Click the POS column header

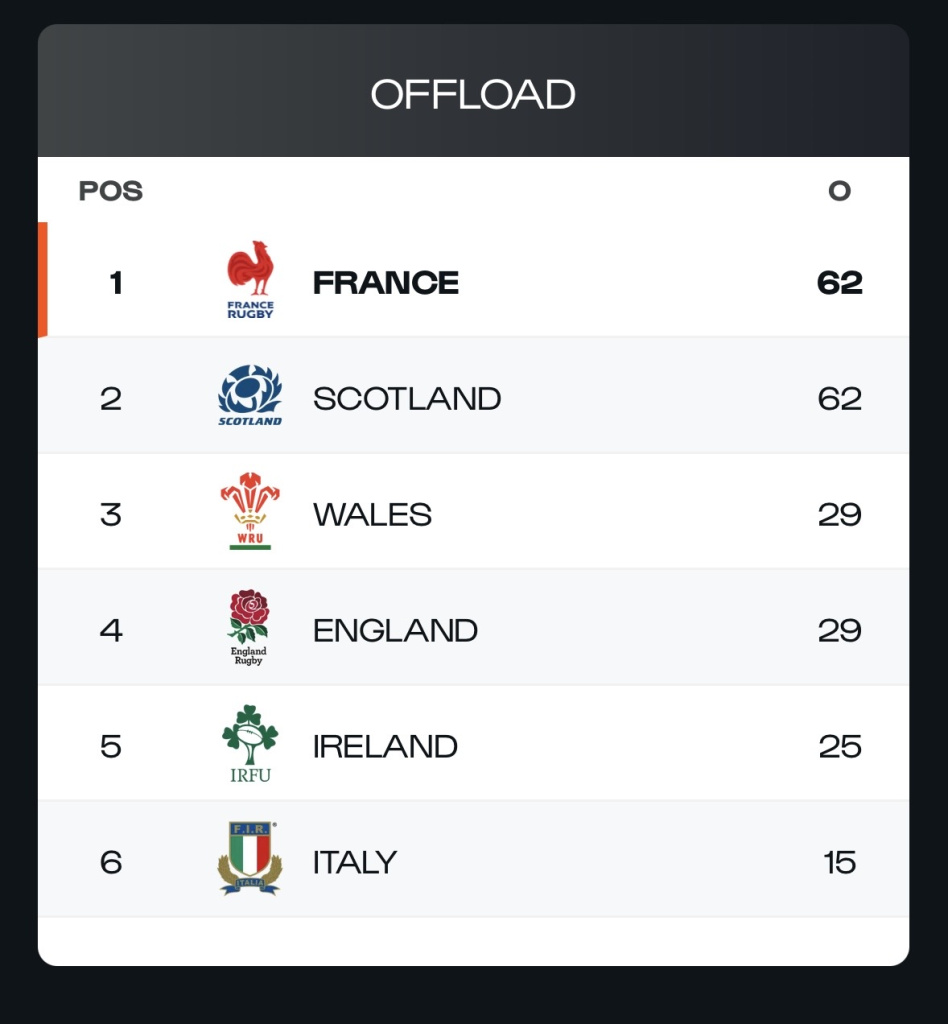pyautogui.click(x=111, y=191)
